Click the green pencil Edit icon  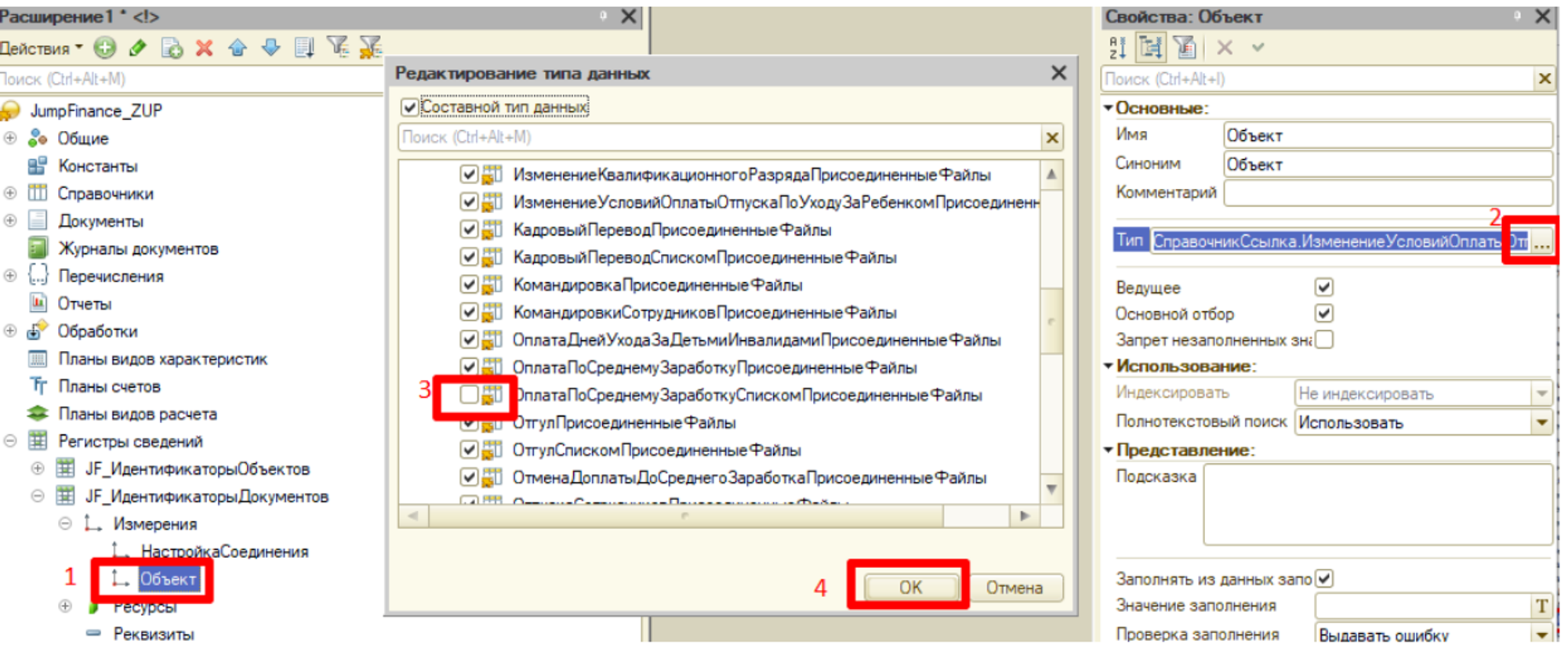point(138,49)
